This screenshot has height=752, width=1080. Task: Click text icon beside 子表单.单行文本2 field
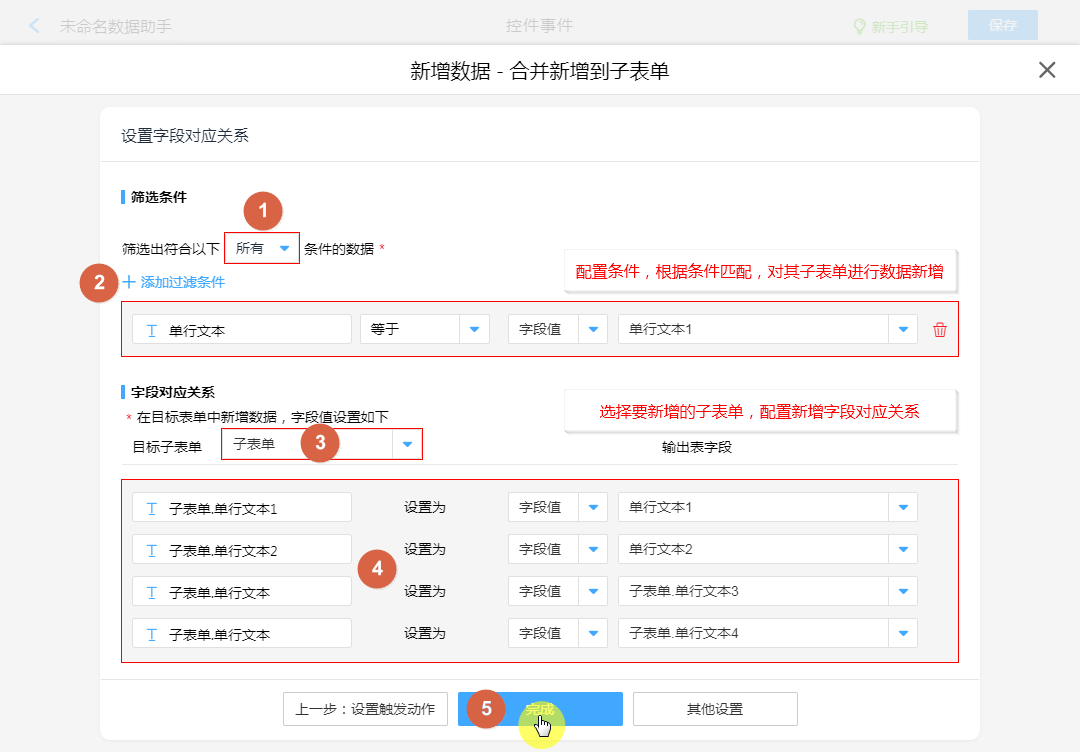click(x=152, y=550)
